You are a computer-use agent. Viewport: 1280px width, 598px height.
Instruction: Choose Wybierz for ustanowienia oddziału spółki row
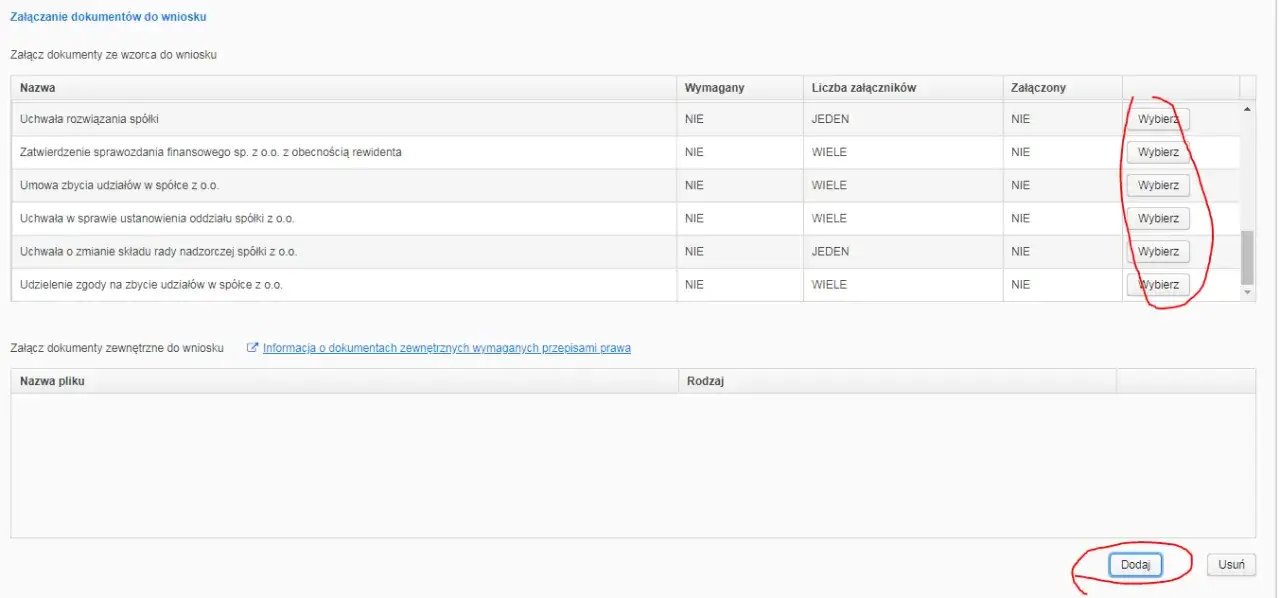(x=1158, y=219)
